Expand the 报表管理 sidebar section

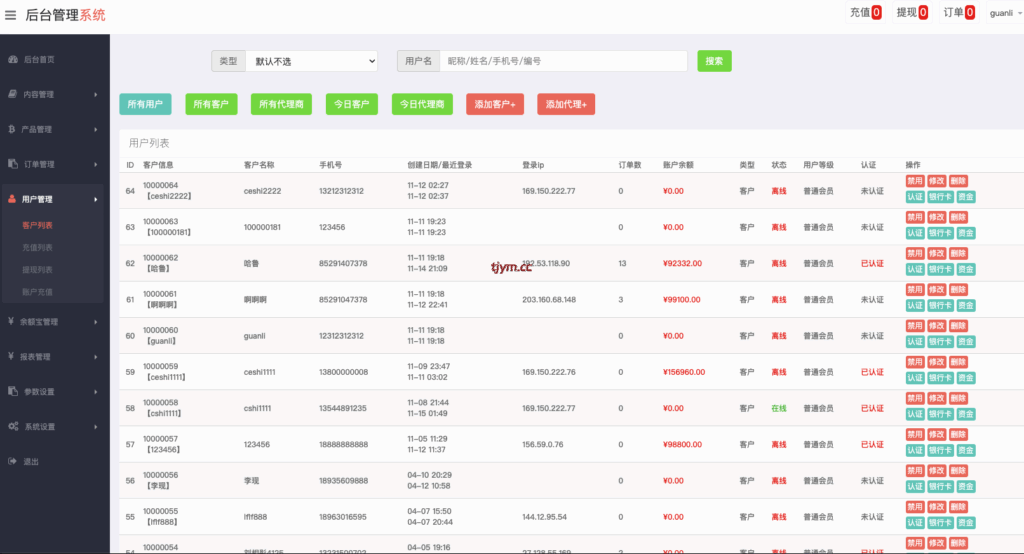pos(54,357)
